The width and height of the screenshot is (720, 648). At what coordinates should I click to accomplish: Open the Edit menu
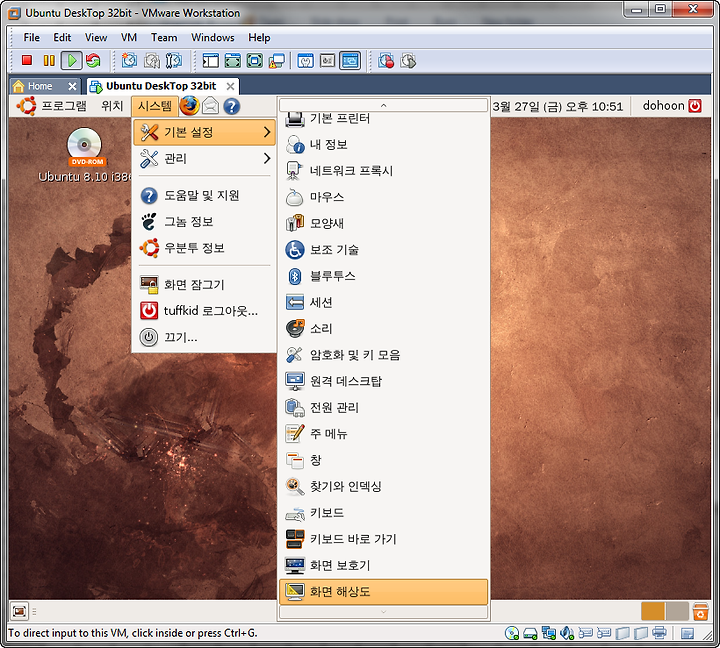click(62, 38)
